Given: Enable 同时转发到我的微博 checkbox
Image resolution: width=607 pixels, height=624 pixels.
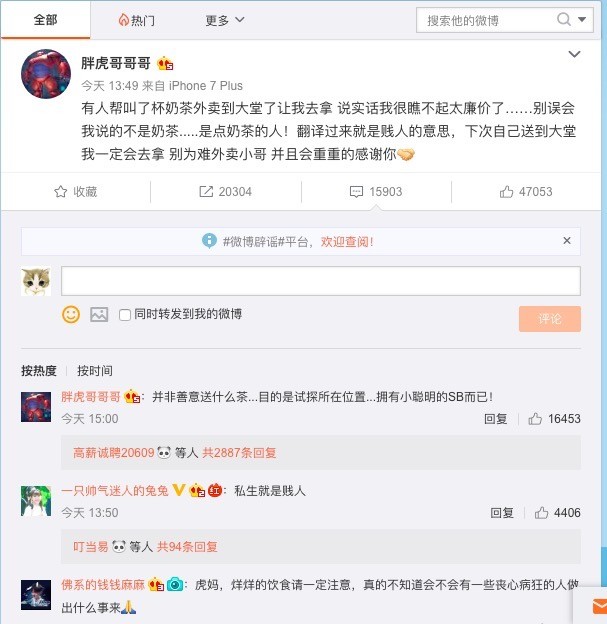Looking at the screenshot, I should tap(125, 315).
